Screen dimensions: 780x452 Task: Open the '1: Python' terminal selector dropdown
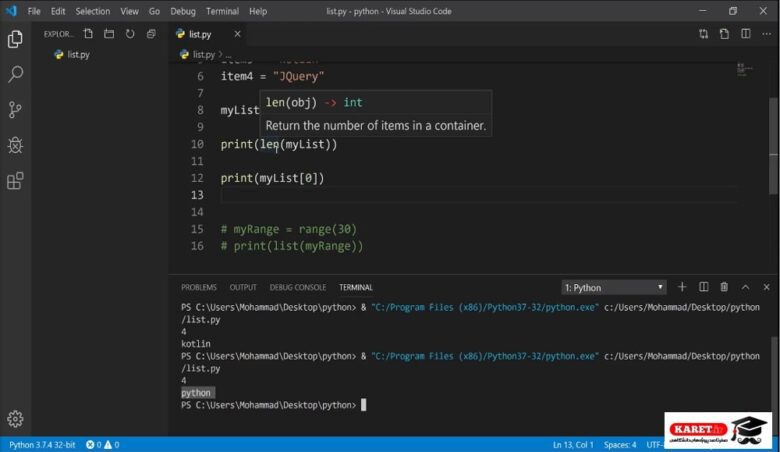614,287
